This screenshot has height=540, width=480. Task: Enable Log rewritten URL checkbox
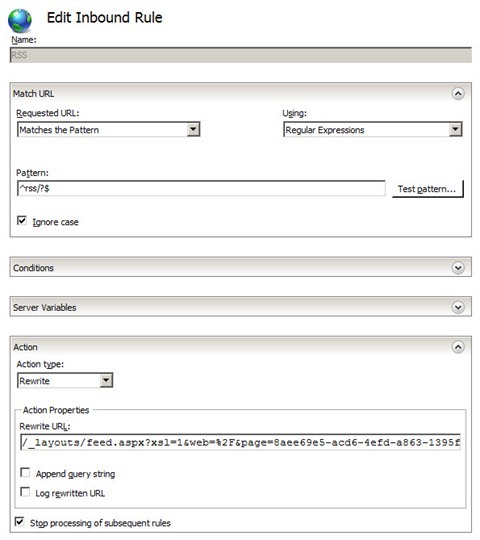click(x=25, y=492)
